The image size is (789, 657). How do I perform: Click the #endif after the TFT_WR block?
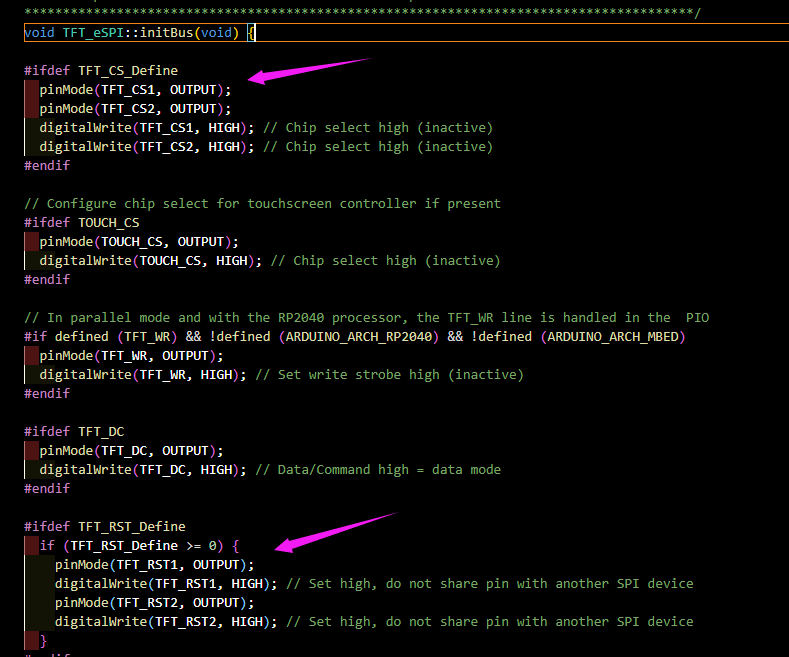47,393
